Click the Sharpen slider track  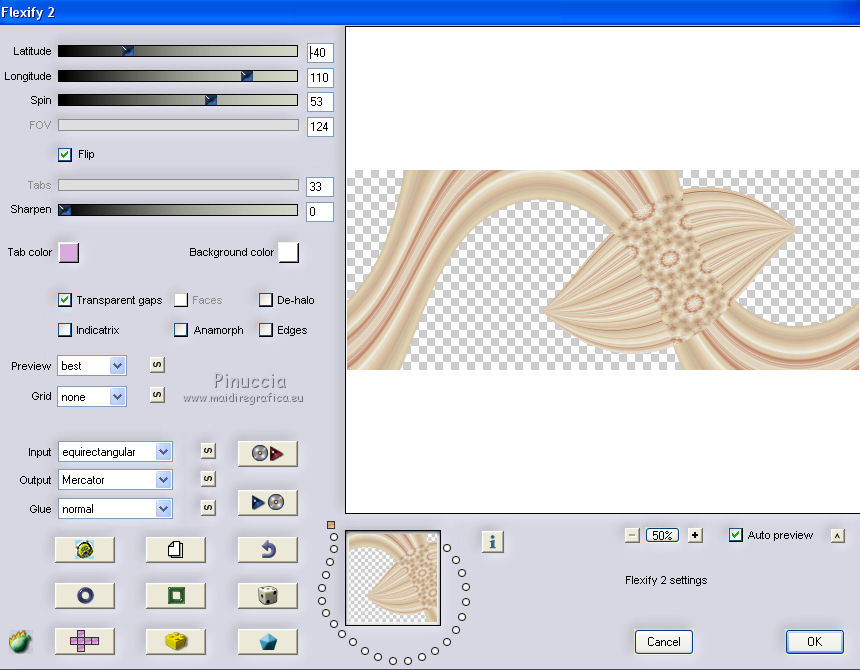[x=178, y=209]
